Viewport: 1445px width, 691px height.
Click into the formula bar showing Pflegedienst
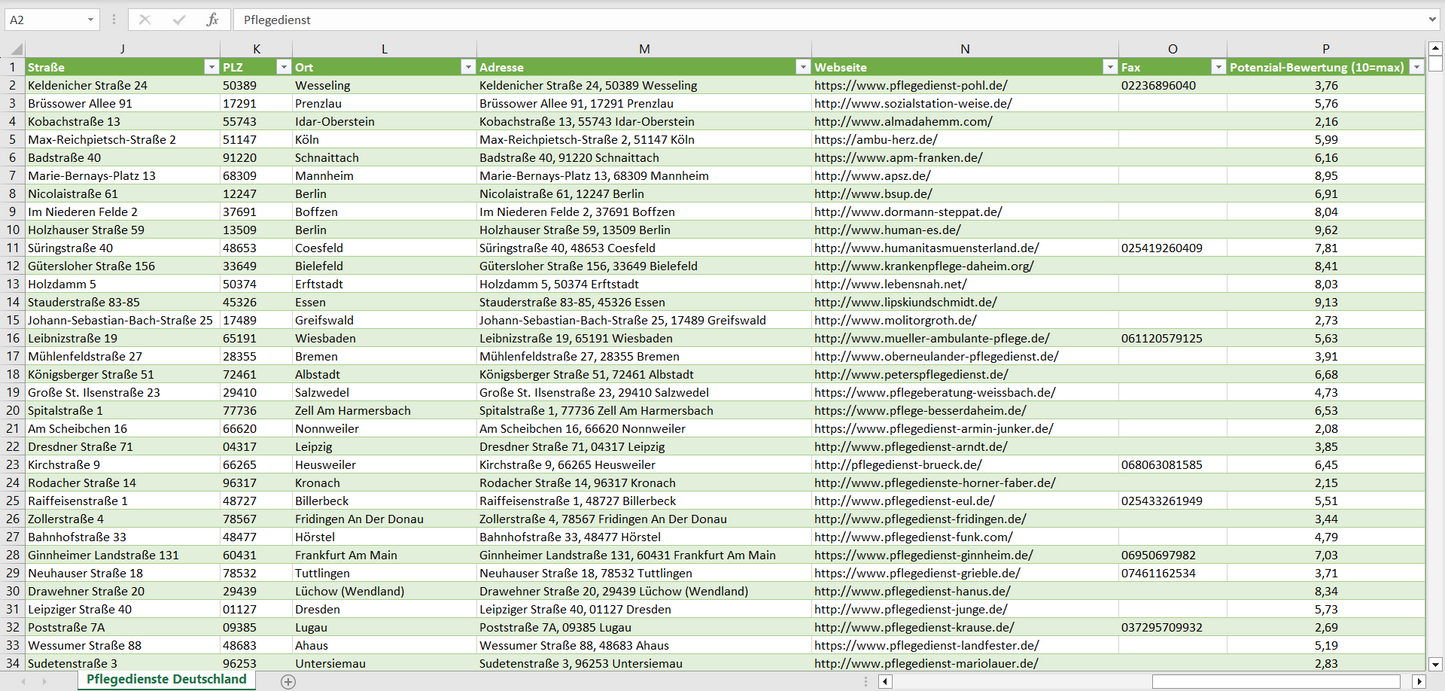click(x=800, y=20)
